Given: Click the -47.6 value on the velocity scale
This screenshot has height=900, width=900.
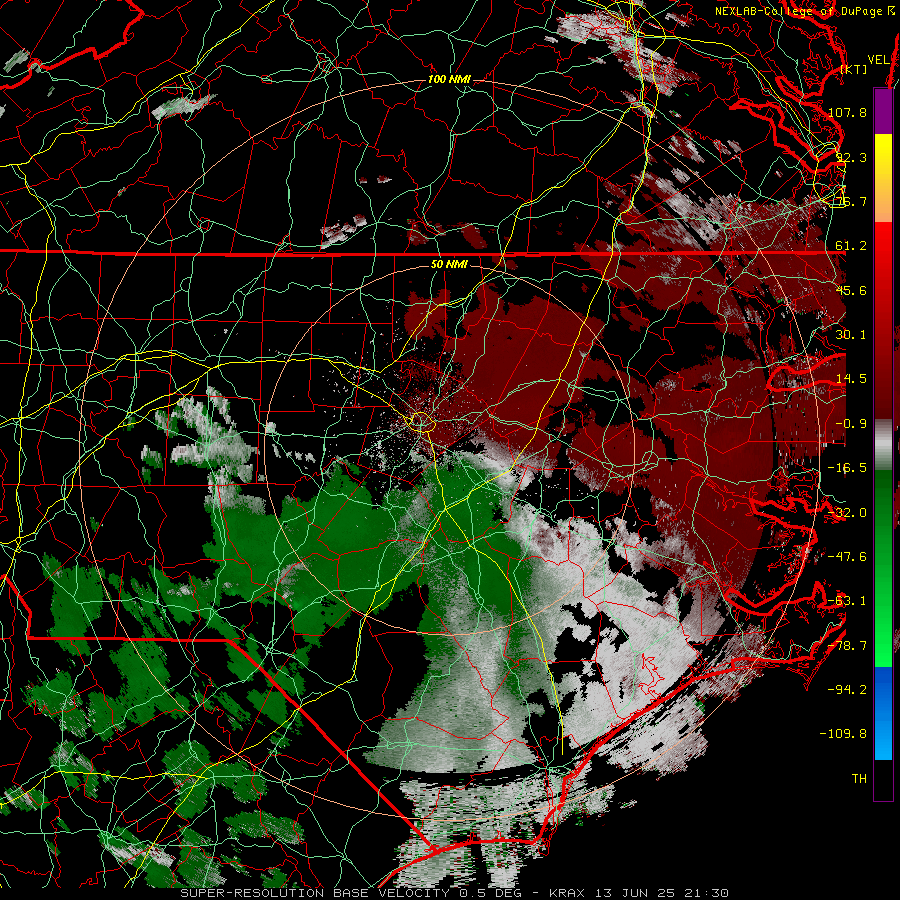Looking at the screenshot, I should (847, 557).
